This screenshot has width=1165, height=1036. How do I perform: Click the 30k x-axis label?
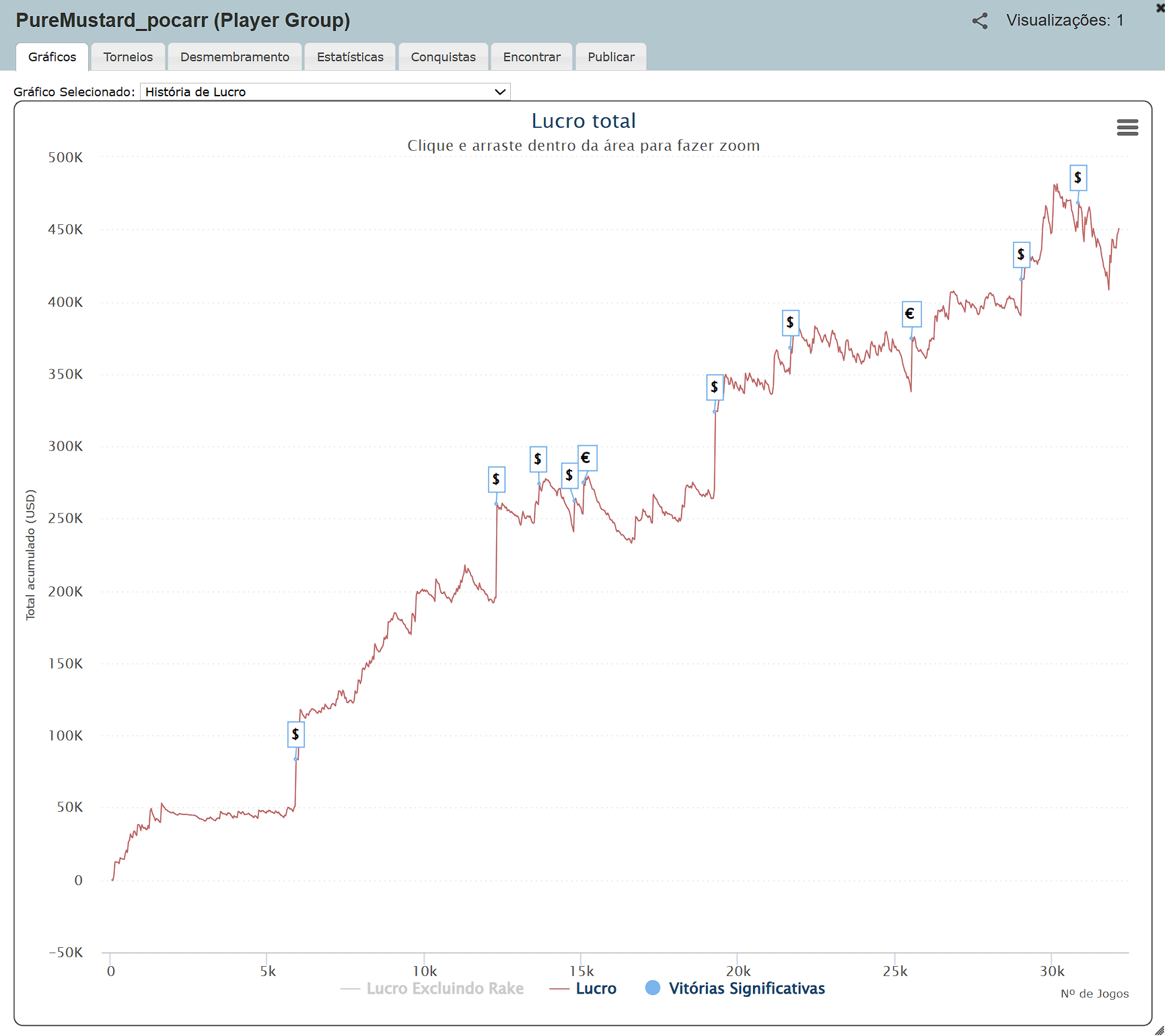point(1052,971)
